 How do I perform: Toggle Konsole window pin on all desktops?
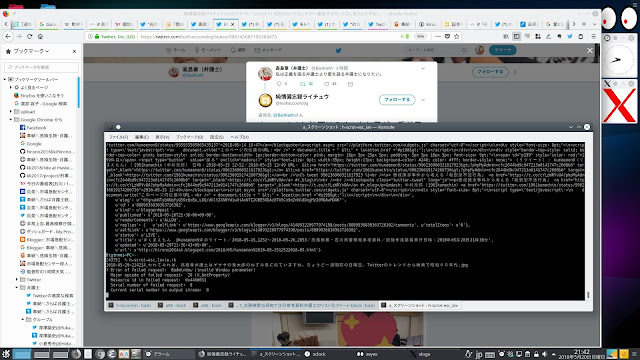pos(118,127)
